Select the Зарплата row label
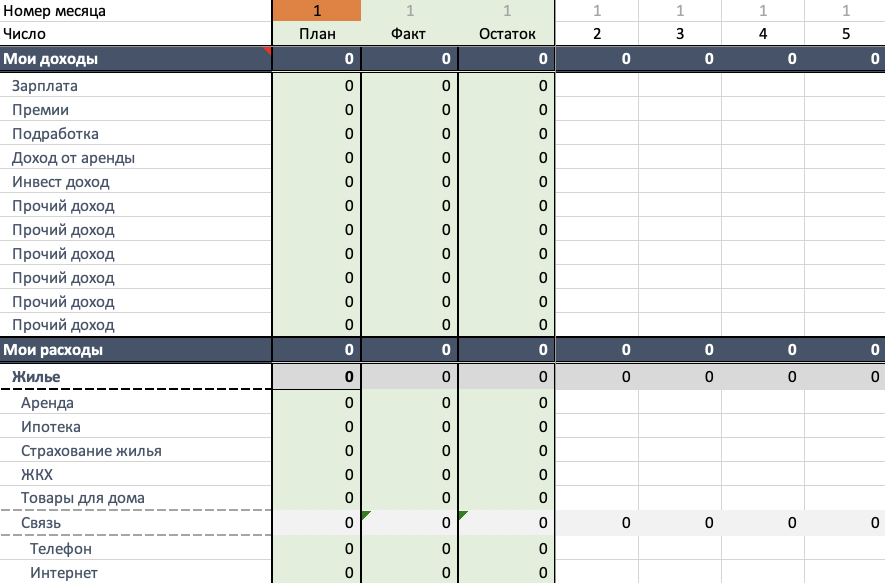The width and height of the screenshot is (885, 583). coord(45,86)
